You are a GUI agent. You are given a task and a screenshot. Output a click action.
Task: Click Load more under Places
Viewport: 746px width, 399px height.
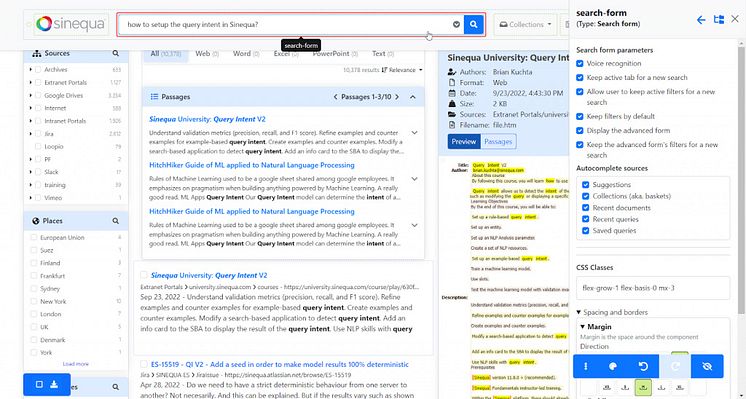click(x=76, y=364)
